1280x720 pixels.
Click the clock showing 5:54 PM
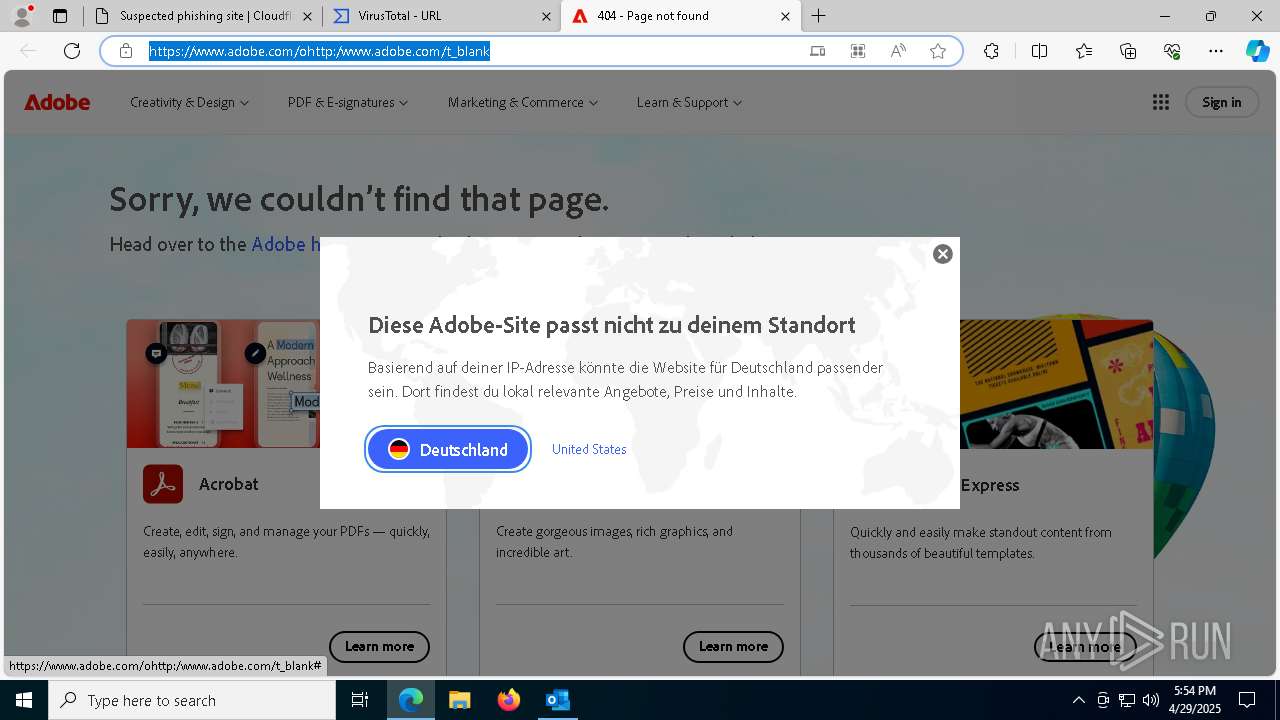coord(1195,700)
